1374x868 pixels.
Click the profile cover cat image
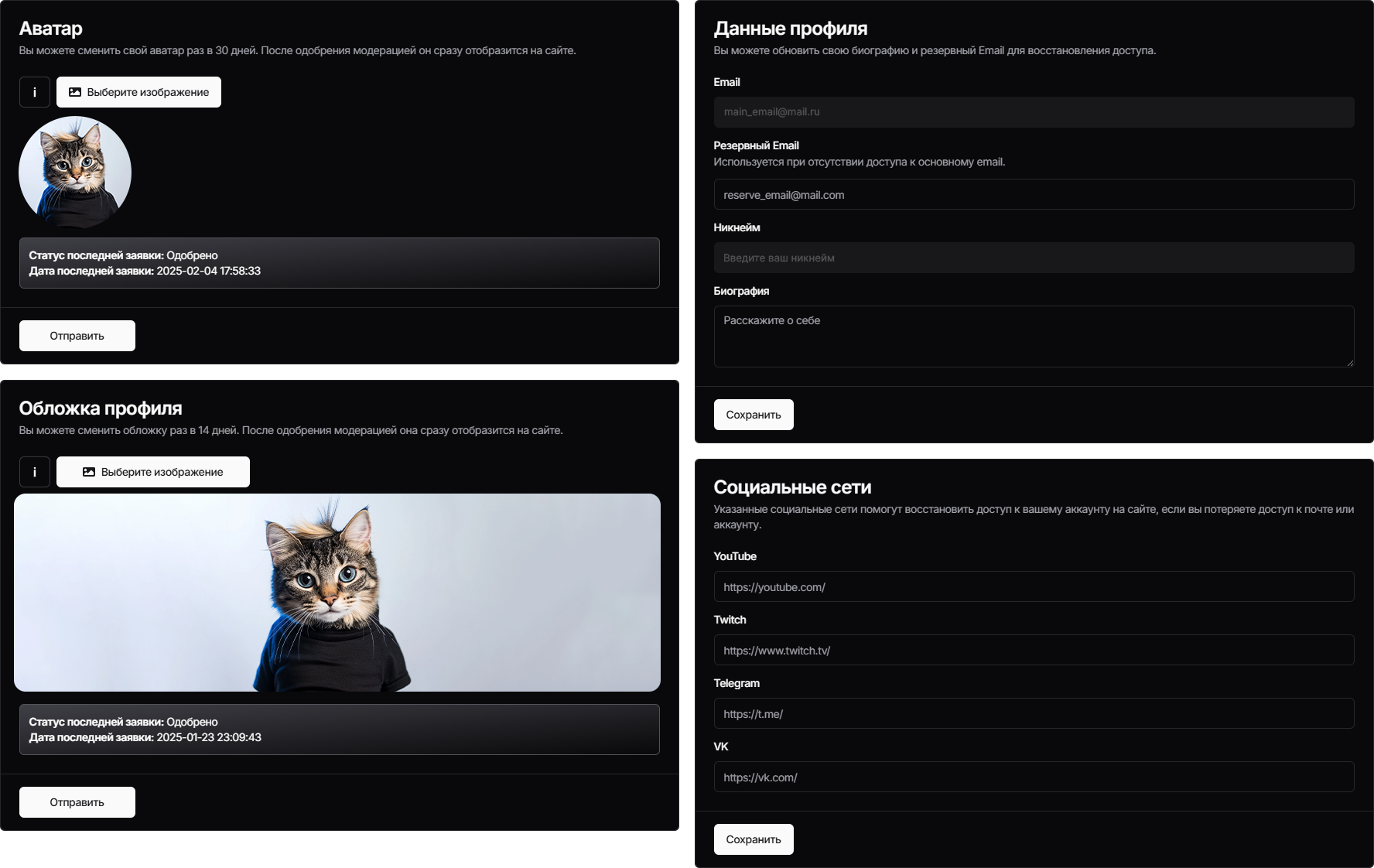(337, 593)
